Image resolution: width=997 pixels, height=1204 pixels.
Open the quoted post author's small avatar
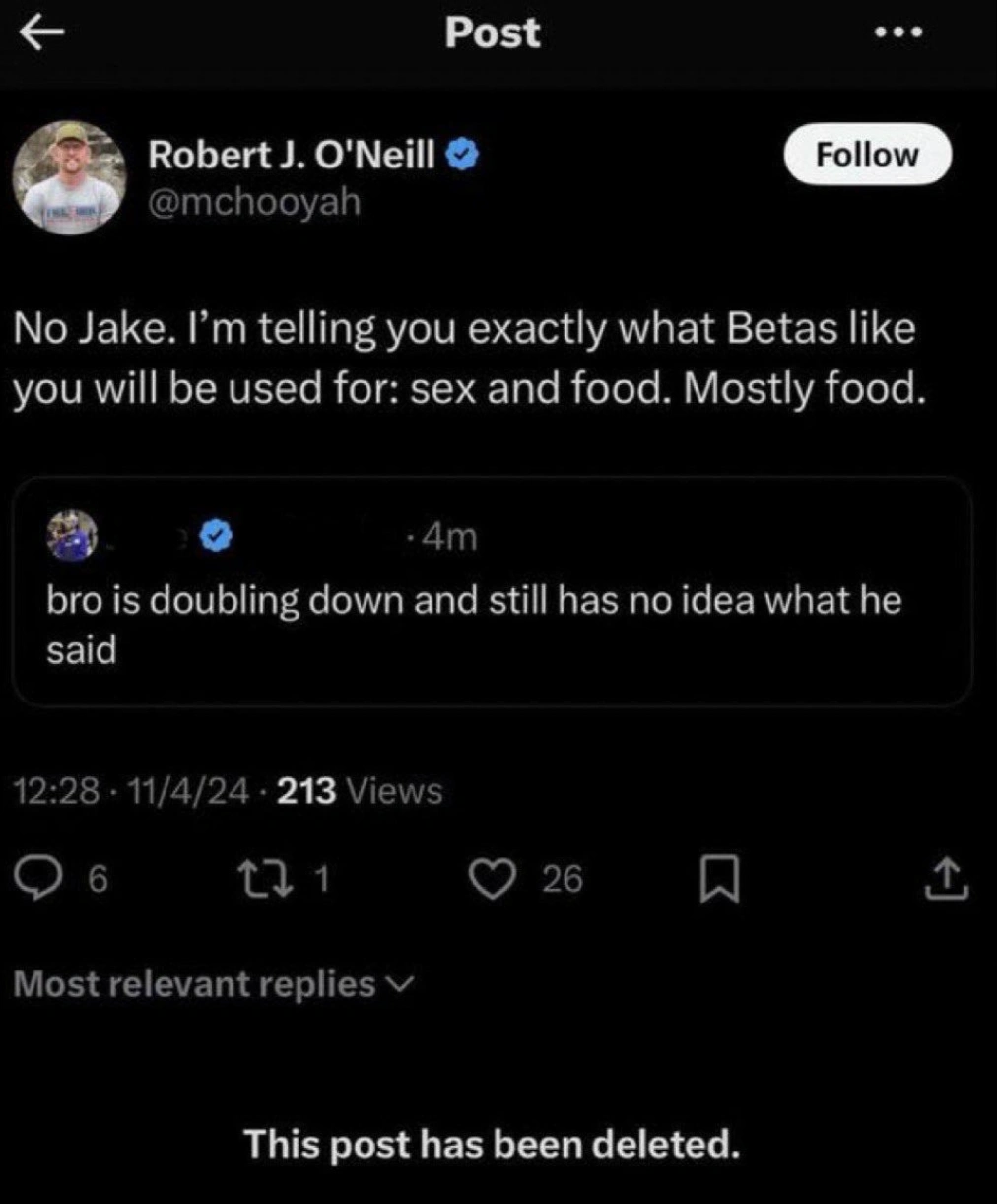tap(73, 536)
